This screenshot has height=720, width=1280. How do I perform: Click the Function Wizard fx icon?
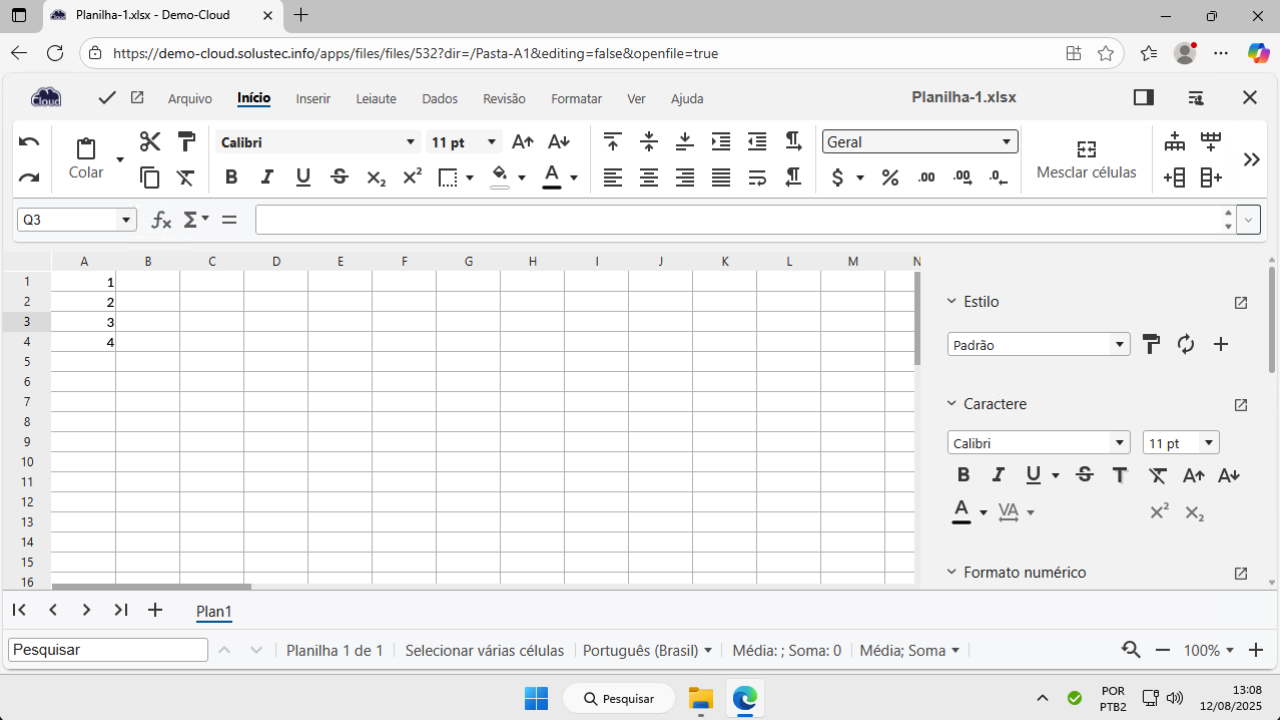point(161,220)
